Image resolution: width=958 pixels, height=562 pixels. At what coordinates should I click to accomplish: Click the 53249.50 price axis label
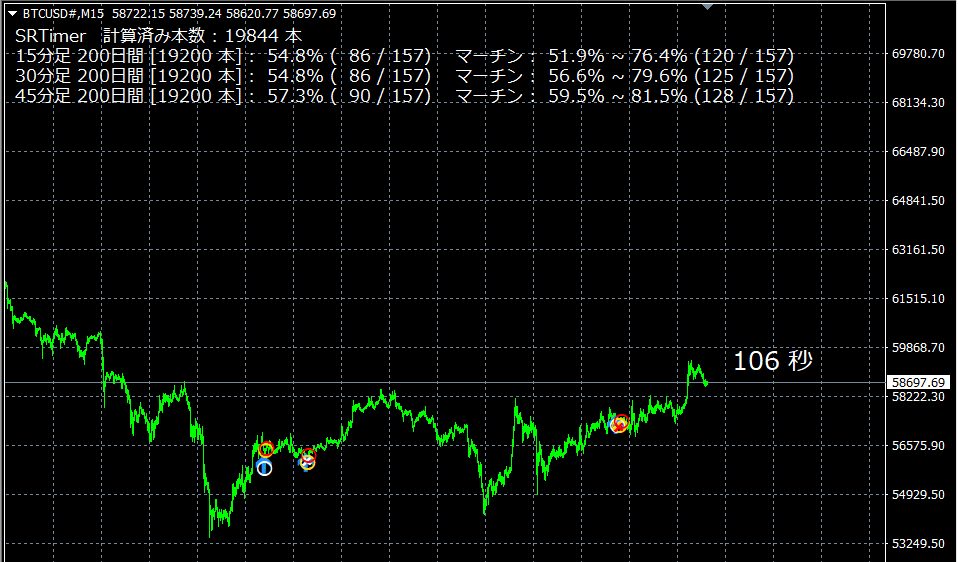coord(918,543)
